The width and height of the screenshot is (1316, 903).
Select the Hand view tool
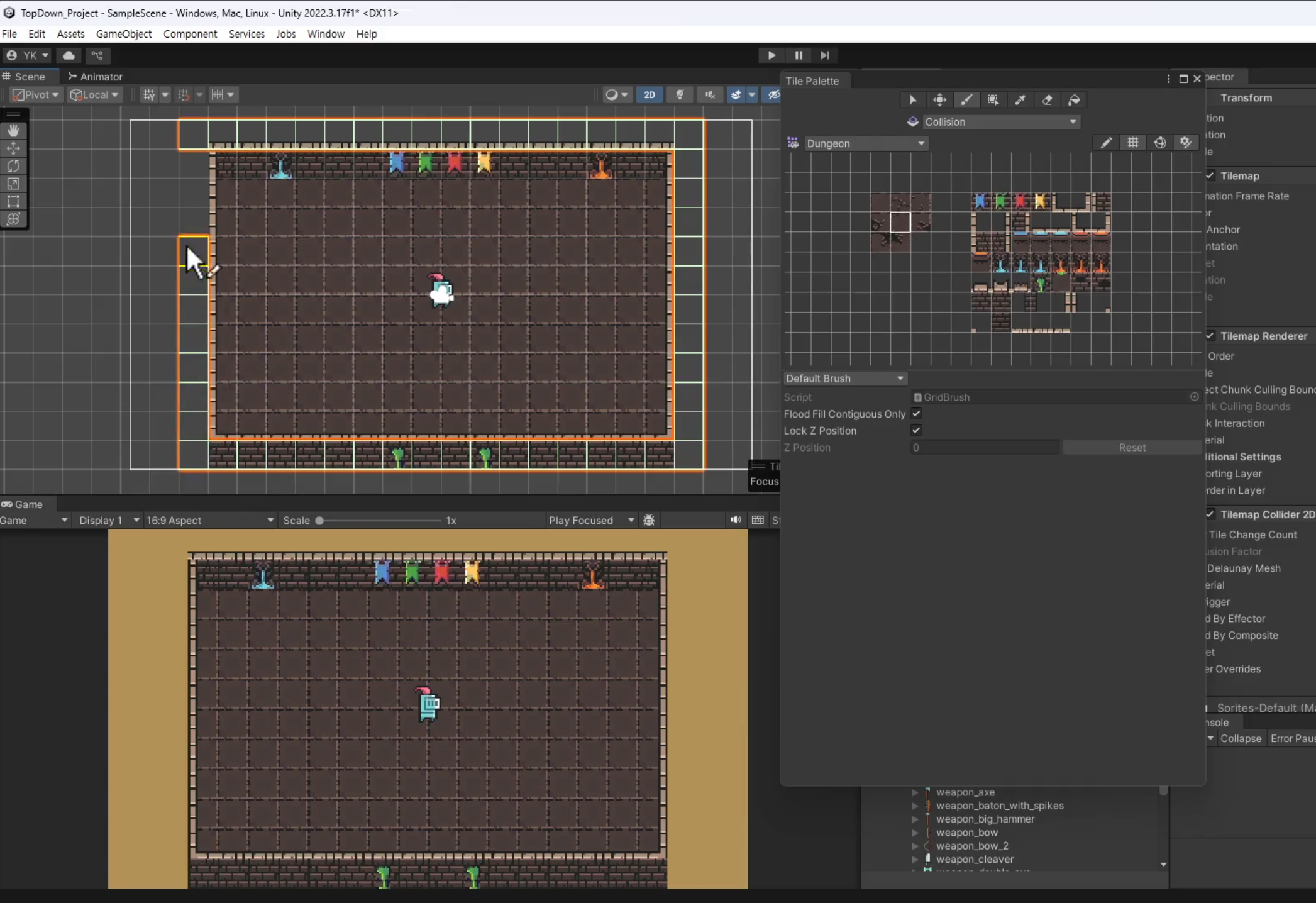click(13, 130)
